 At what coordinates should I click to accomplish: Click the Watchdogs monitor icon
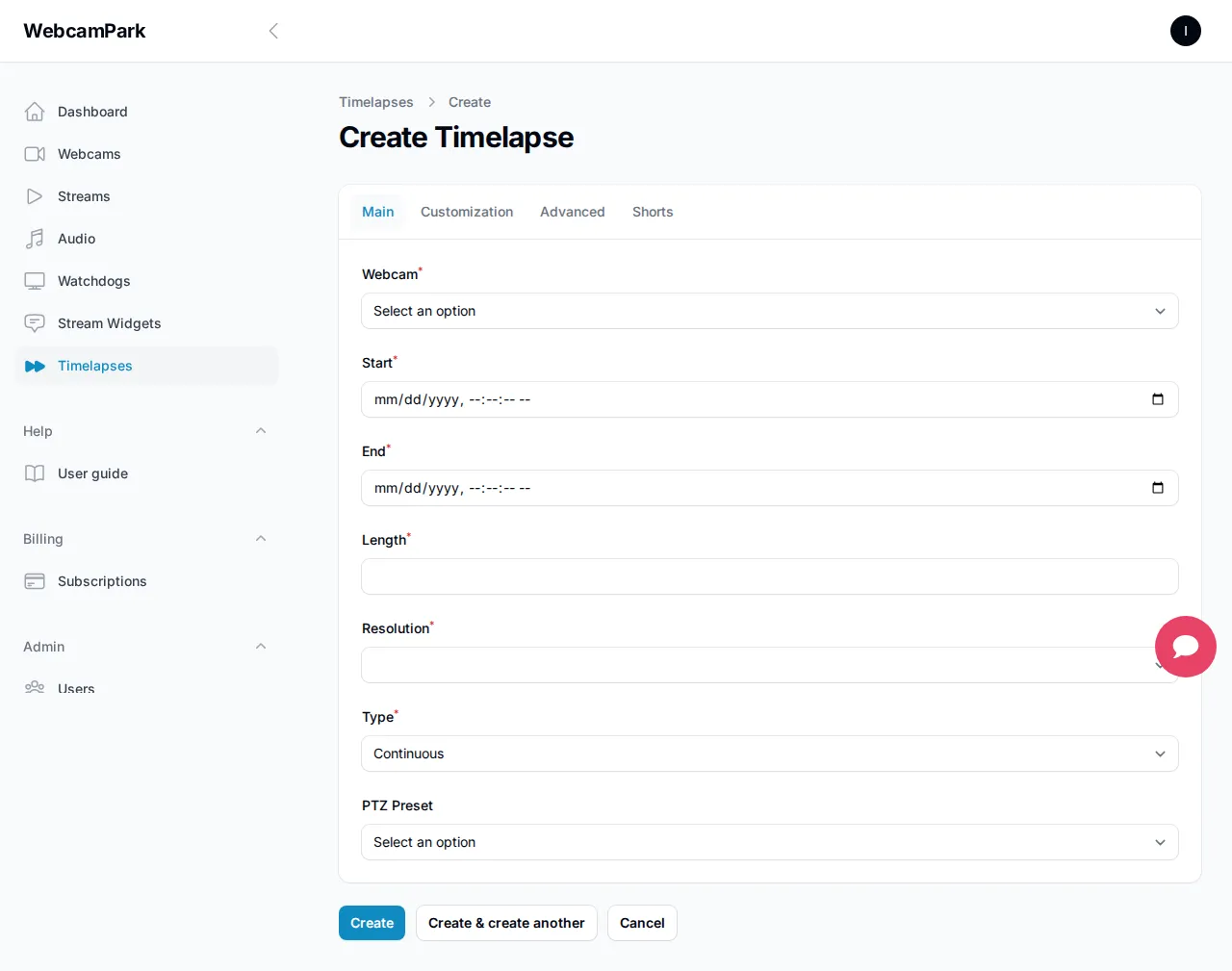pyautogui.click(x=35, y=281)
